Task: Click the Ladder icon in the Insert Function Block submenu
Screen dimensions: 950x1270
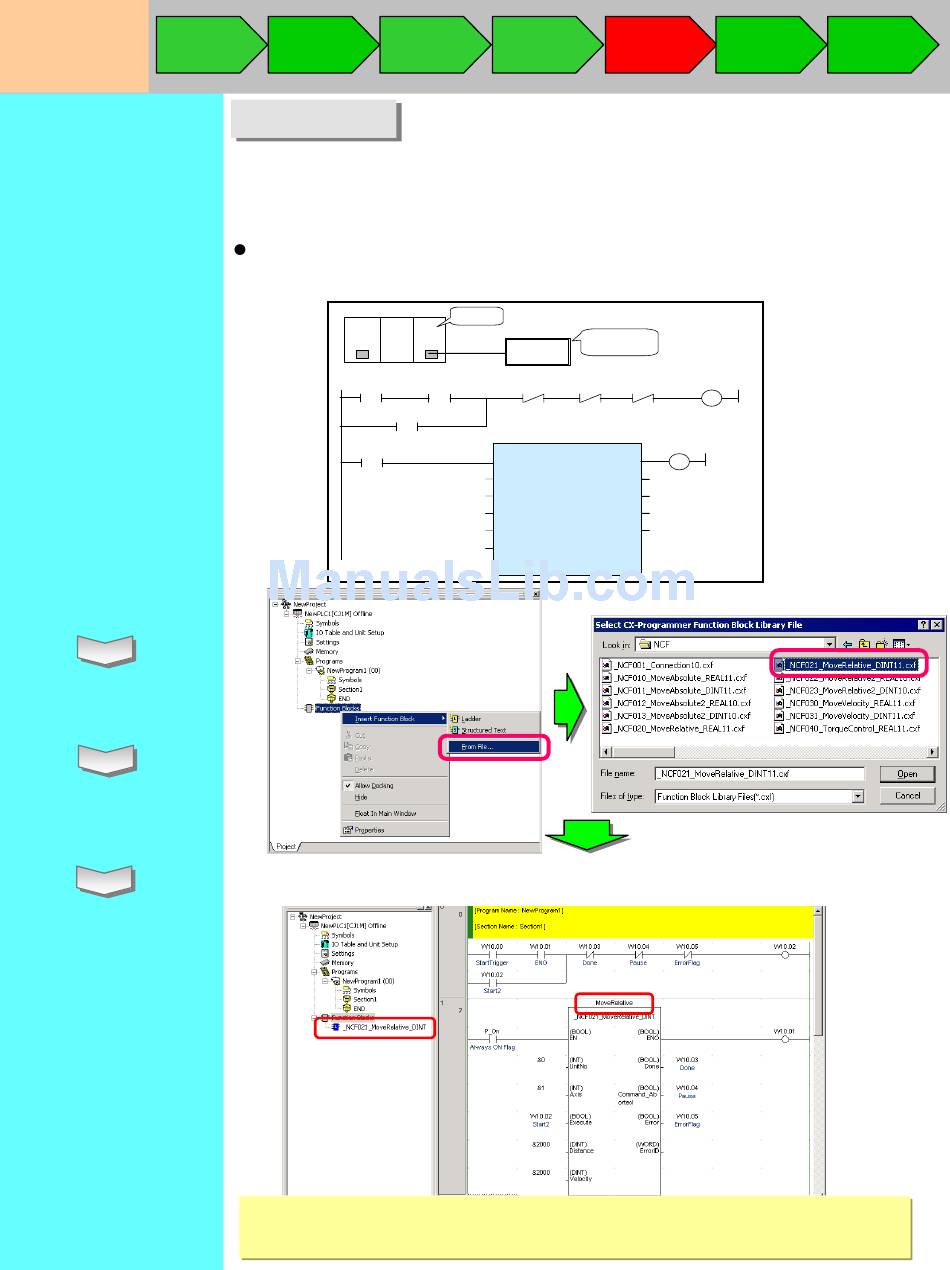Action: click(454, 719)
